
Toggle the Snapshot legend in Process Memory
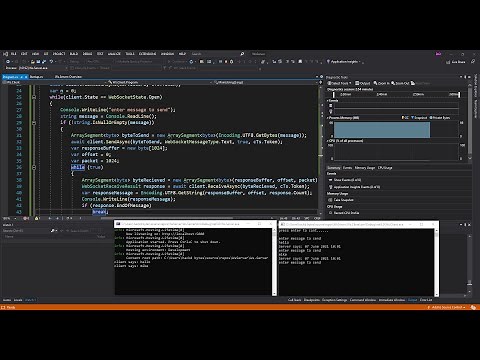coord(419,118)
